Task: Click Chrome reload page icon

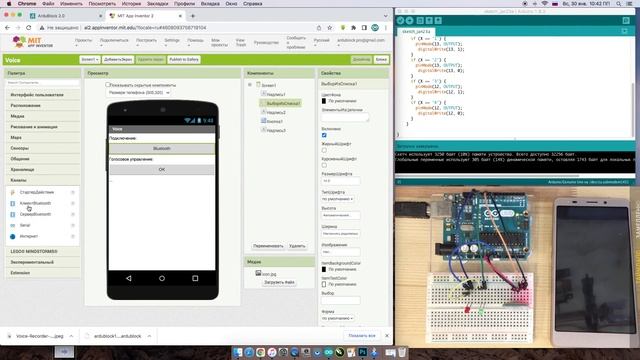Action: (x=29, y=28)
